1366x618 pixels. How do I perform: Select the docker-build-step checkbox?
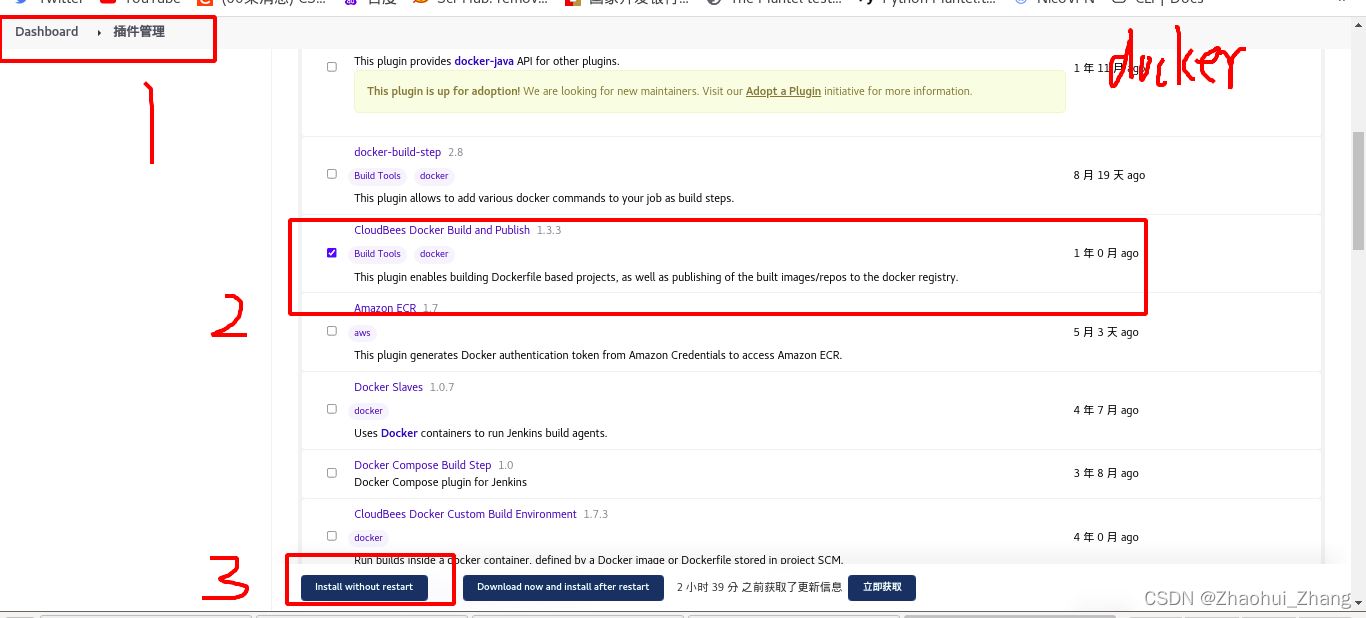(x=332, y=174)
